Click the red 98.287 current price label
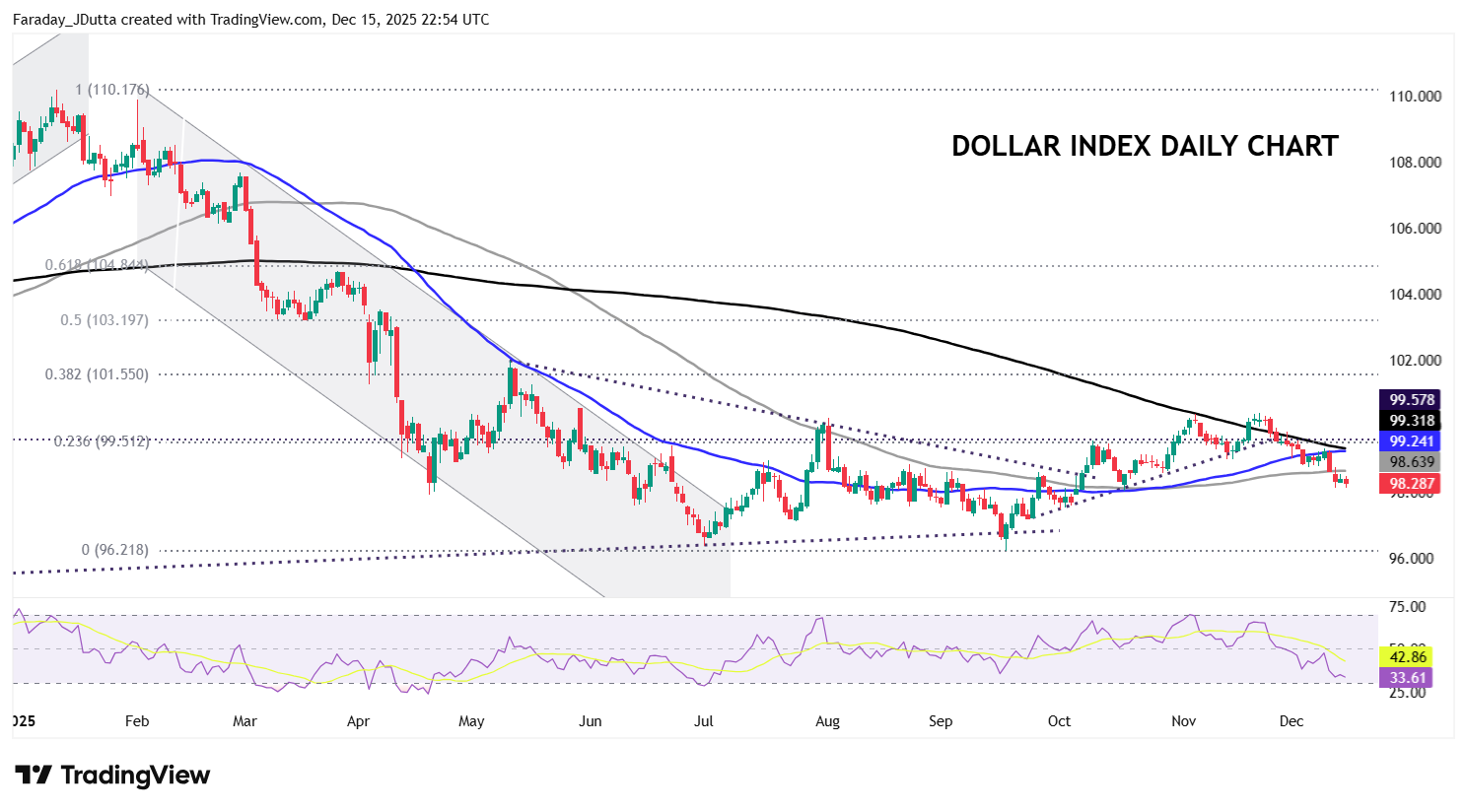 pos(1412,484)
